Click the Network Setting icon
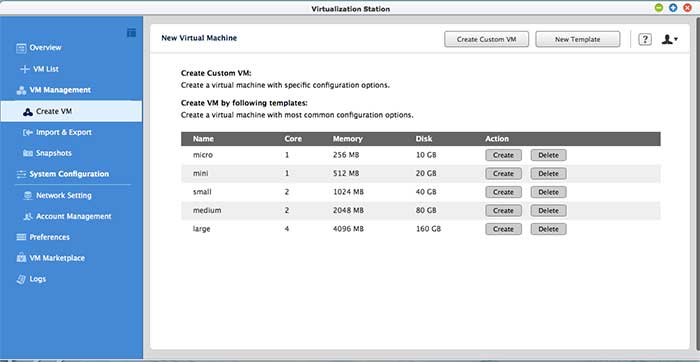 28,196
